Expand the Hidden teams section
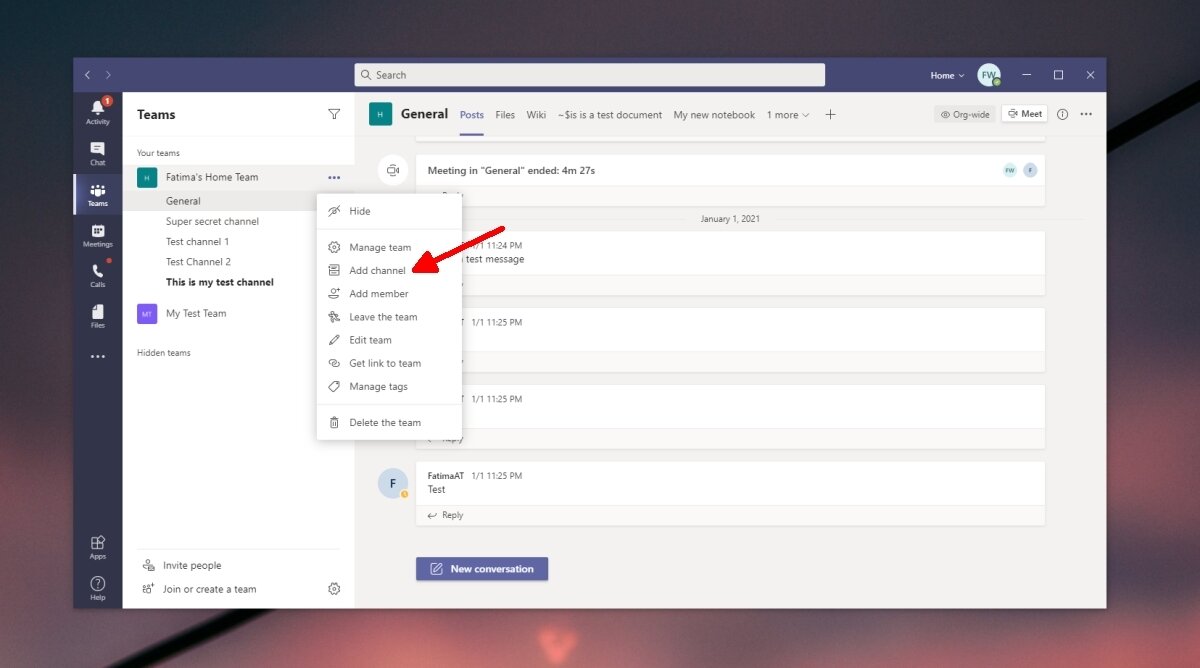Screen dimensions: 1200x668 (x=163, y=352)
